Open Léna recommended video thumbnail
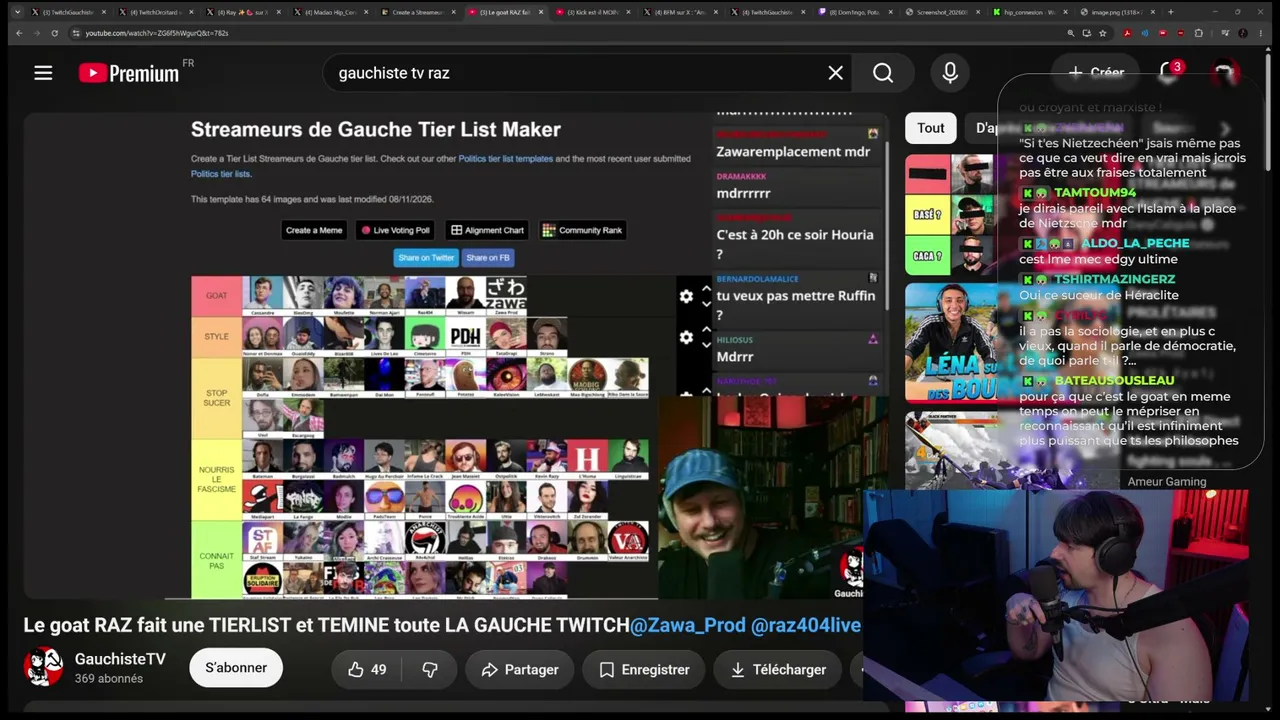This screenshot has height=720, width=1280. (951, 342)
